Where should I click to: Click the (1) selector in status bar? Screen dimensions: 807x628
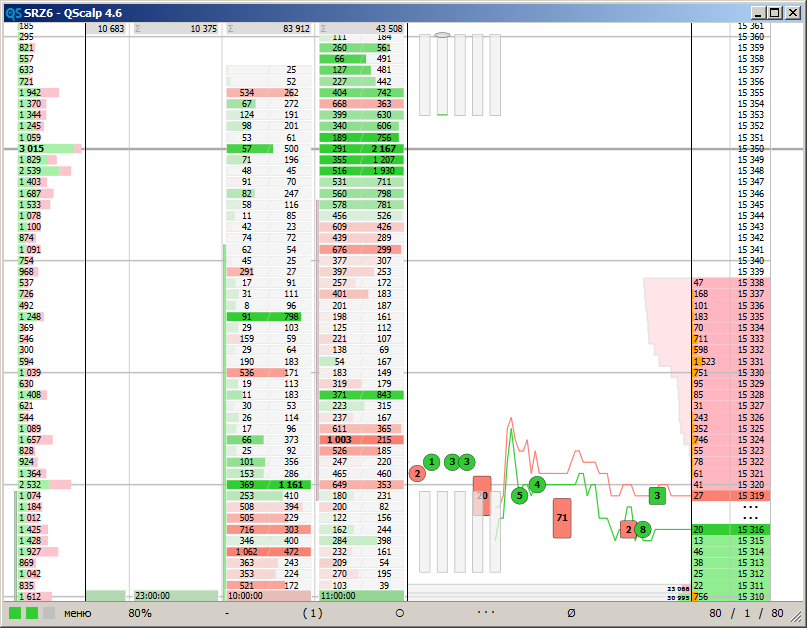(313, 612)
